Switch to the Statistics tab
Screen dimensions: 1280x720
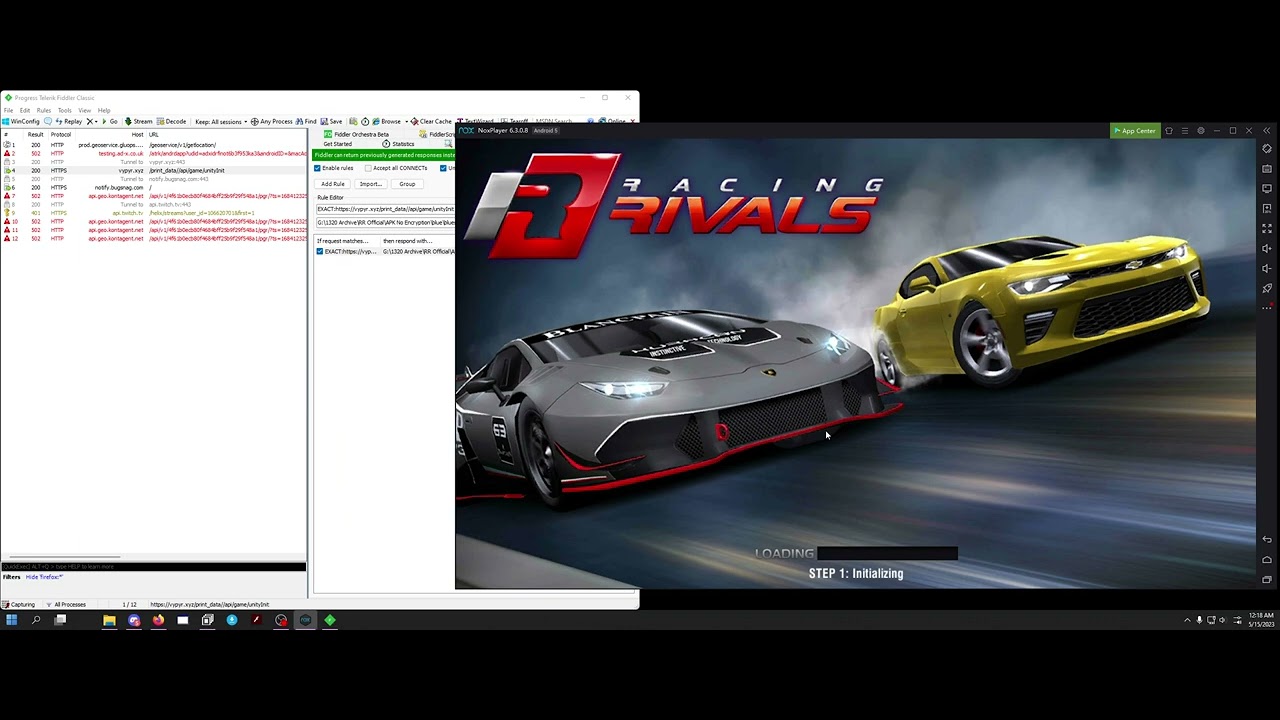(x=397, y=144)
